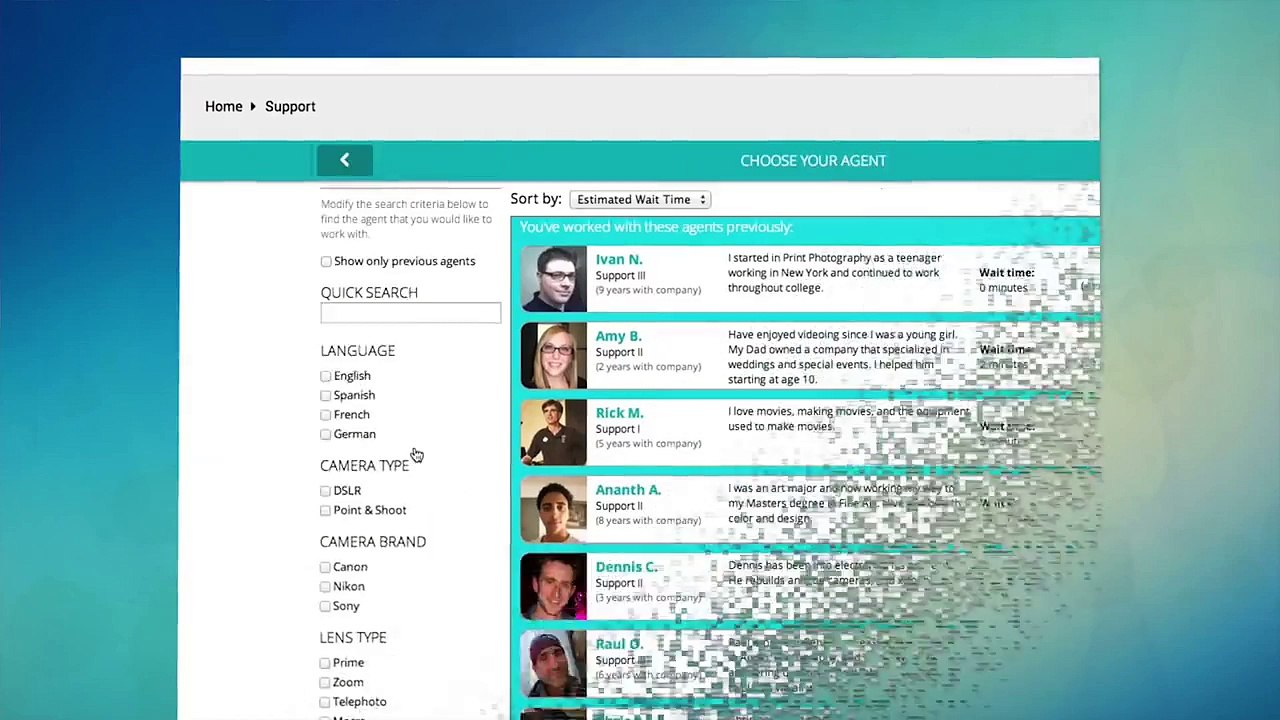Check the French language filter
Viewport: 1280px width, 720px height.
[x=326, y=415]
